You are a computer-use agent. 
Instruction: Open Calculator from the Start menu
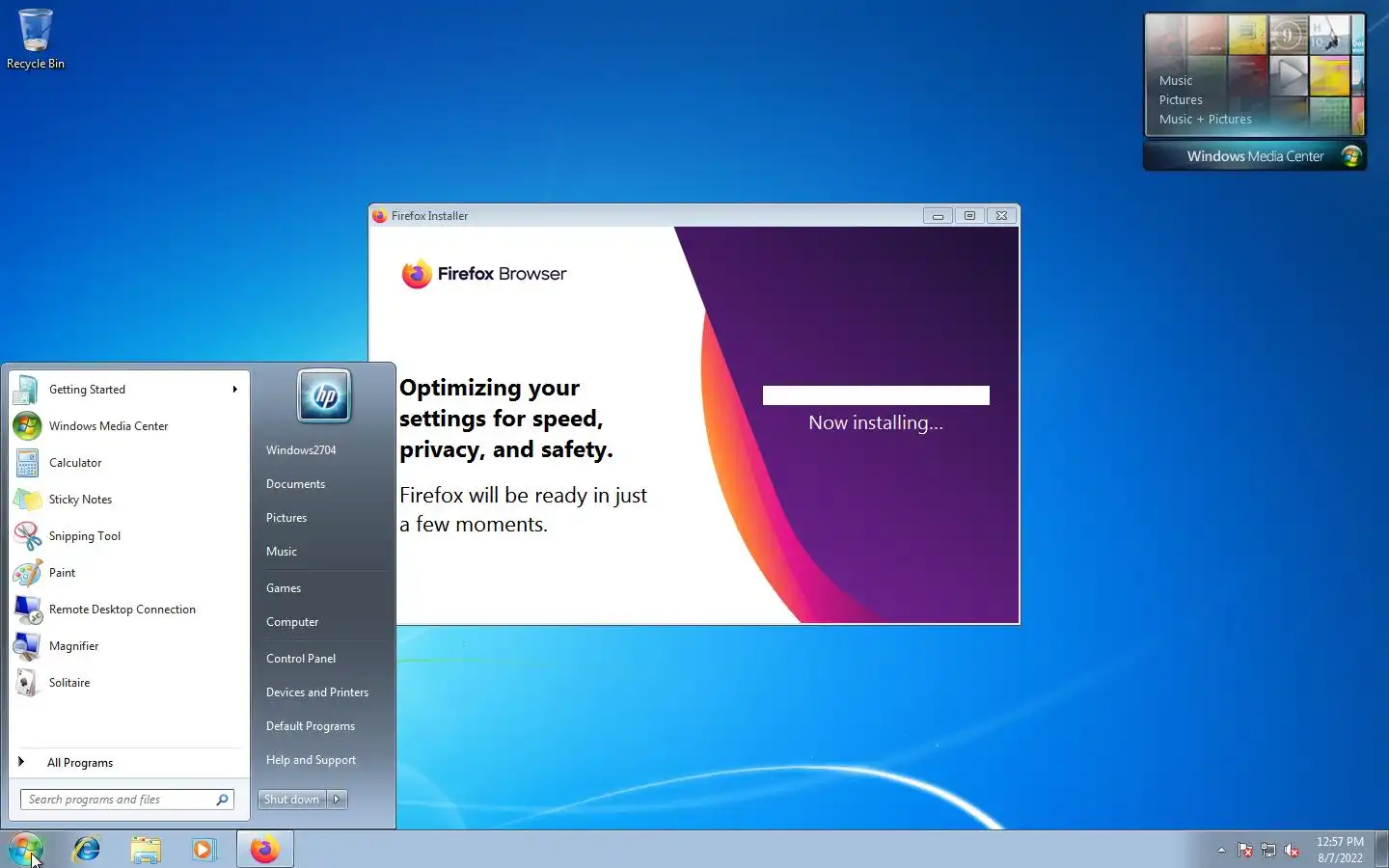point(129,463)
